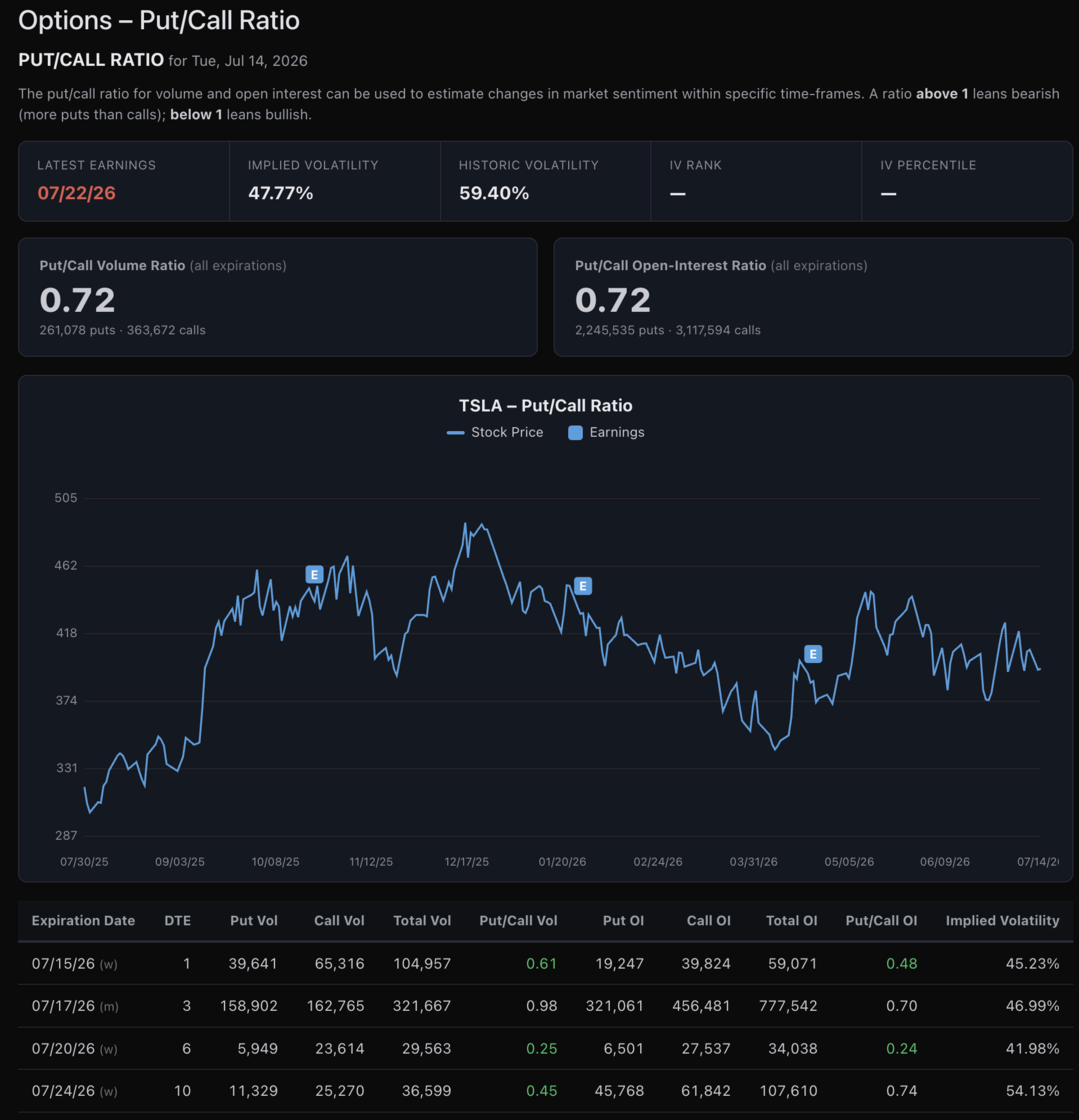Viewport: 1079px width, 1120px height.
Task: Sort by Put/Call Vol column header
Action: (x=518, y=921)
